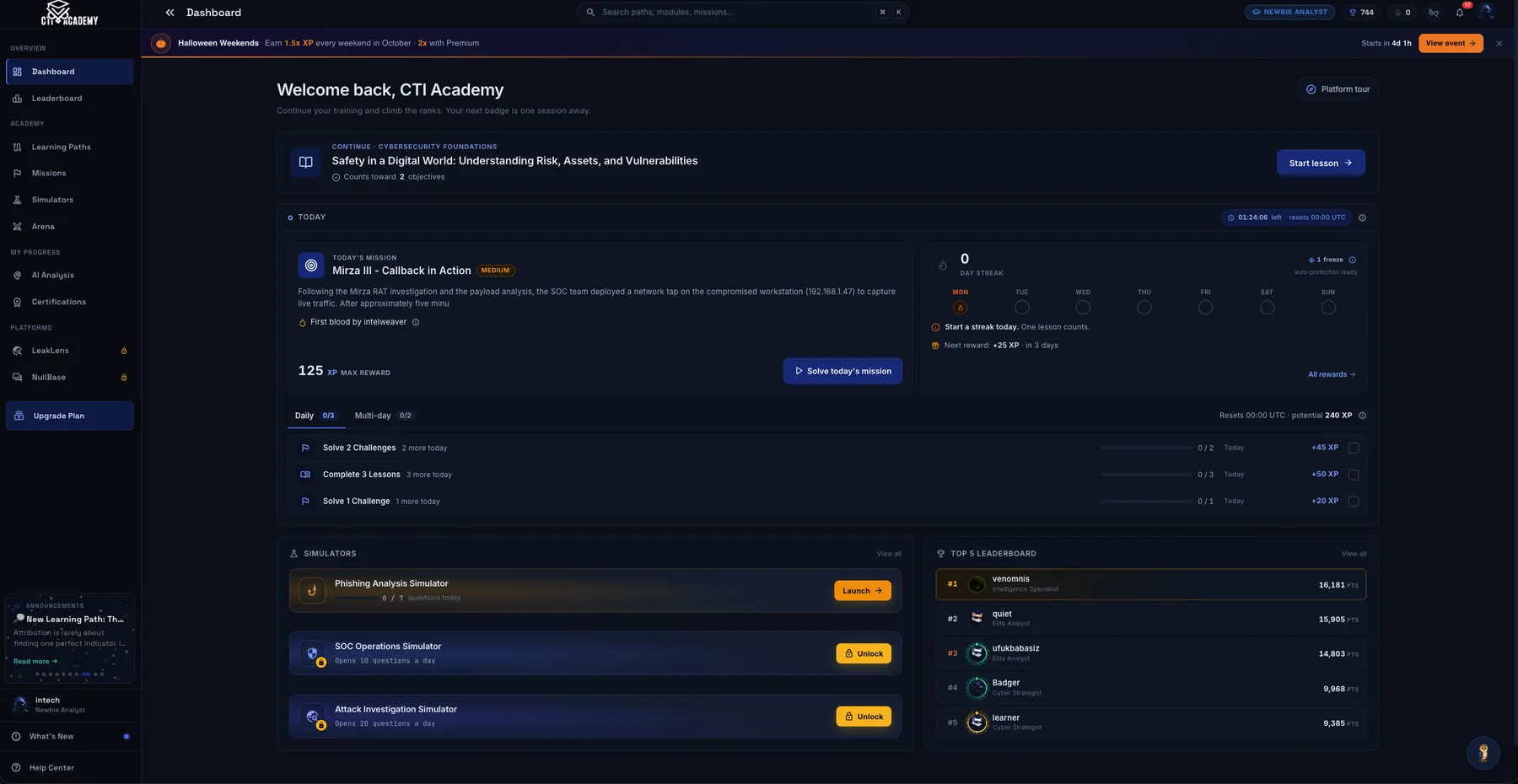The height and width of the screenshot is (784, 1518).
Task: Click the book icon on continue lesson card
Action: click(x=305, y=162)
